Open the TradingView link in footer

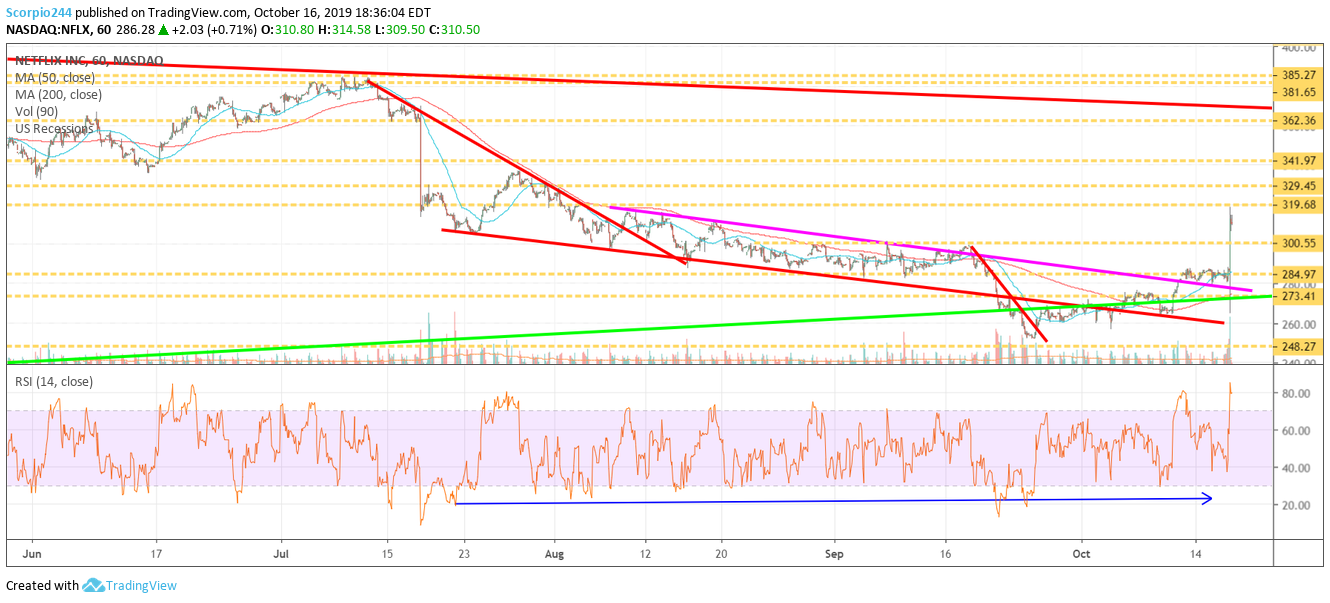(x=142, y=586)
